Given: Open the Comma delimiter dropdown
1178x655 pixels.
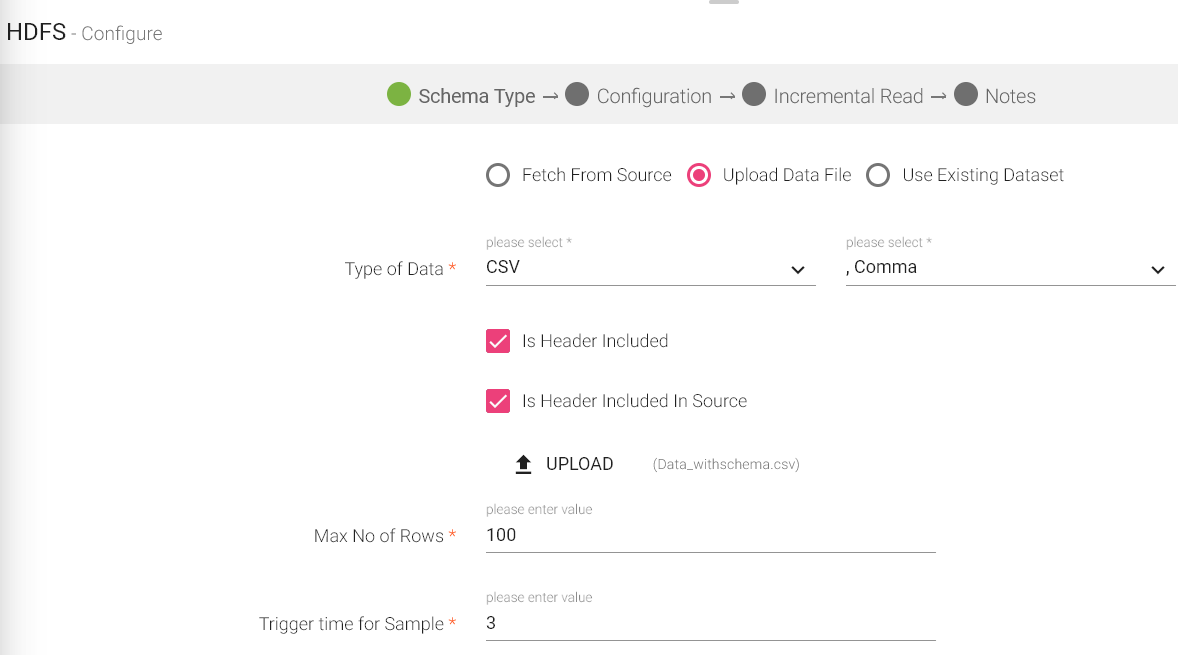Looking at the screenshot, I should click(1000, 268).
